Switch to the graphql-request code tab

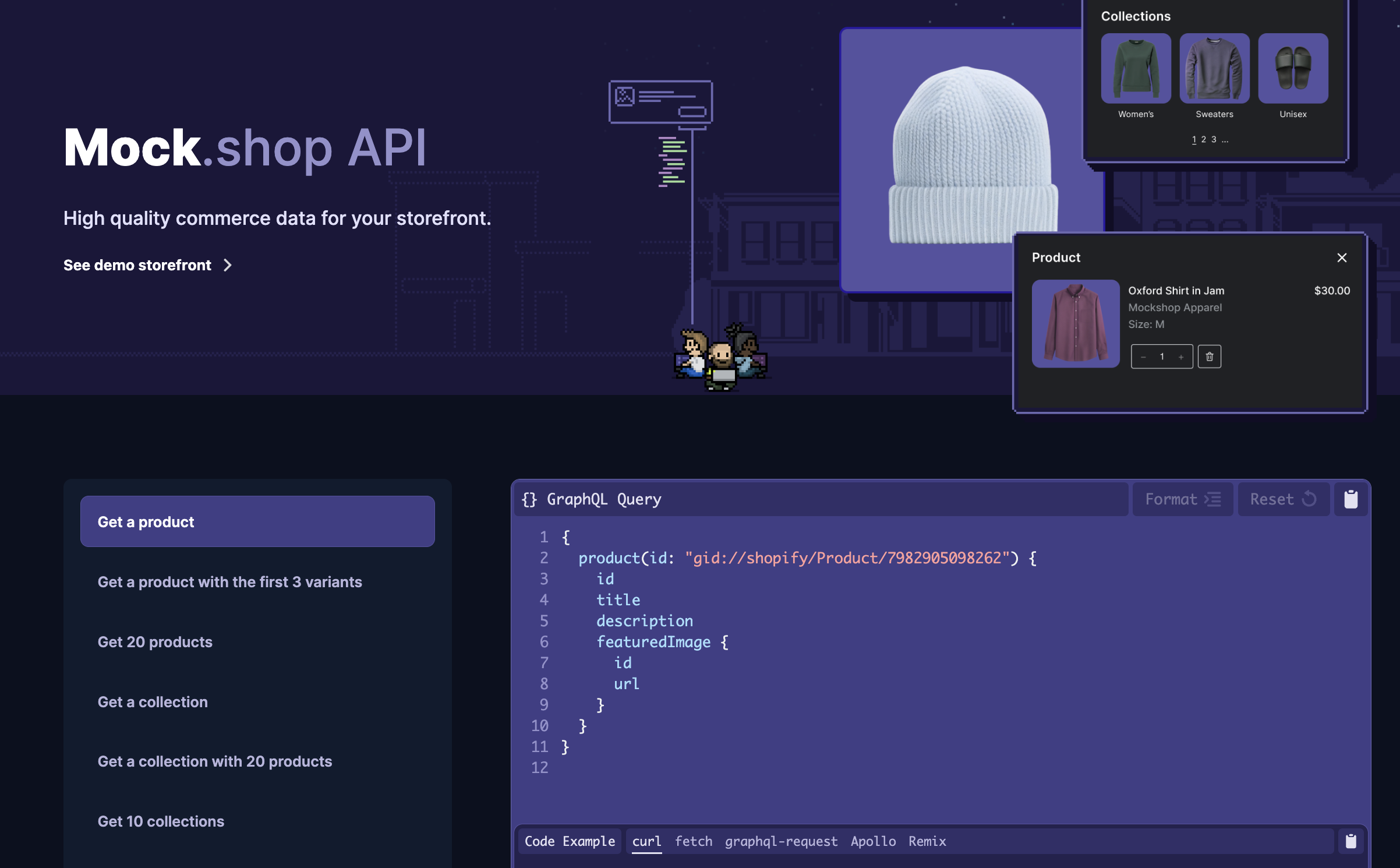point(782,841)
